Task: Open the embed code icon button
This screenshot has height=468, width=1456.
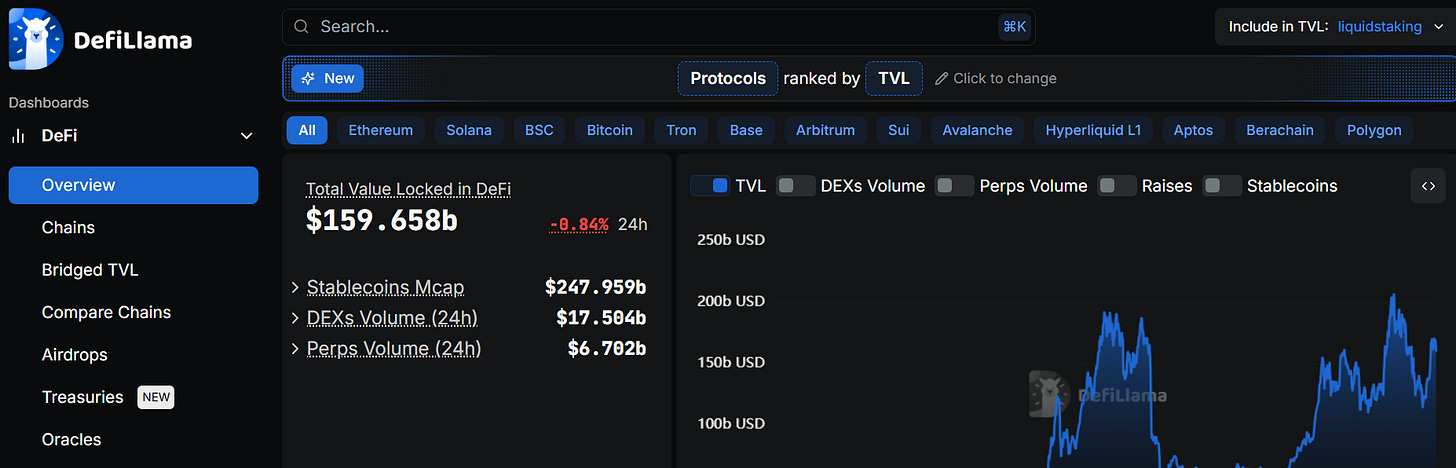Action: (x=1428, y=185)
